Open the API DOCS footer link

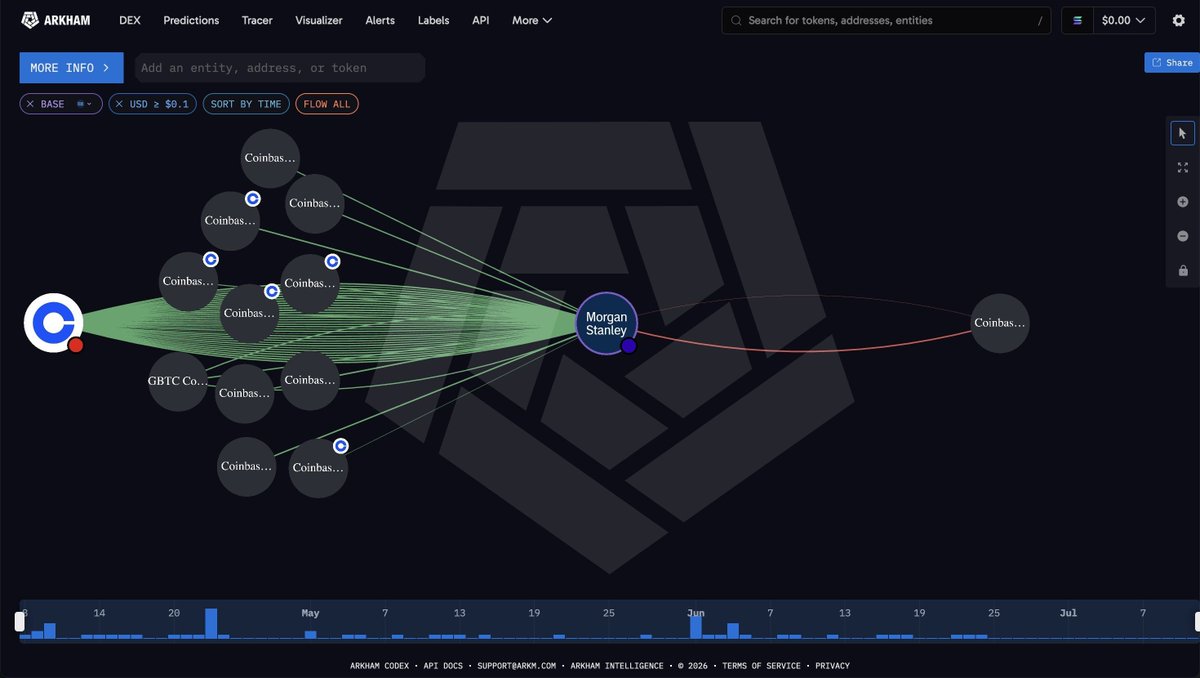[x=444, y=666]
